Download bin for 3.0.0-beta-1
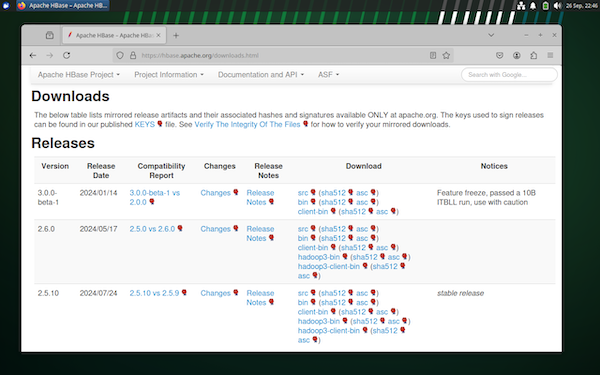 [x=303, y=202]
